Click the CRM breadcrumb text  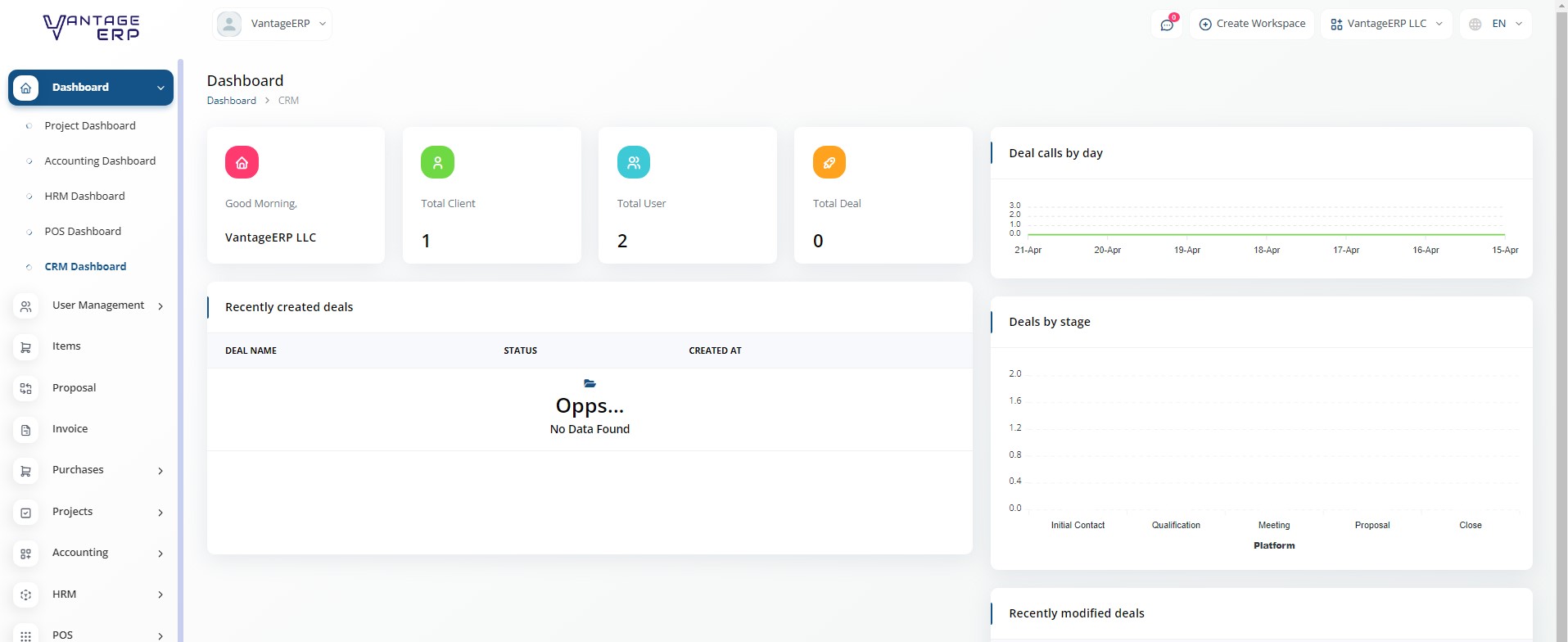pos(288,101)
